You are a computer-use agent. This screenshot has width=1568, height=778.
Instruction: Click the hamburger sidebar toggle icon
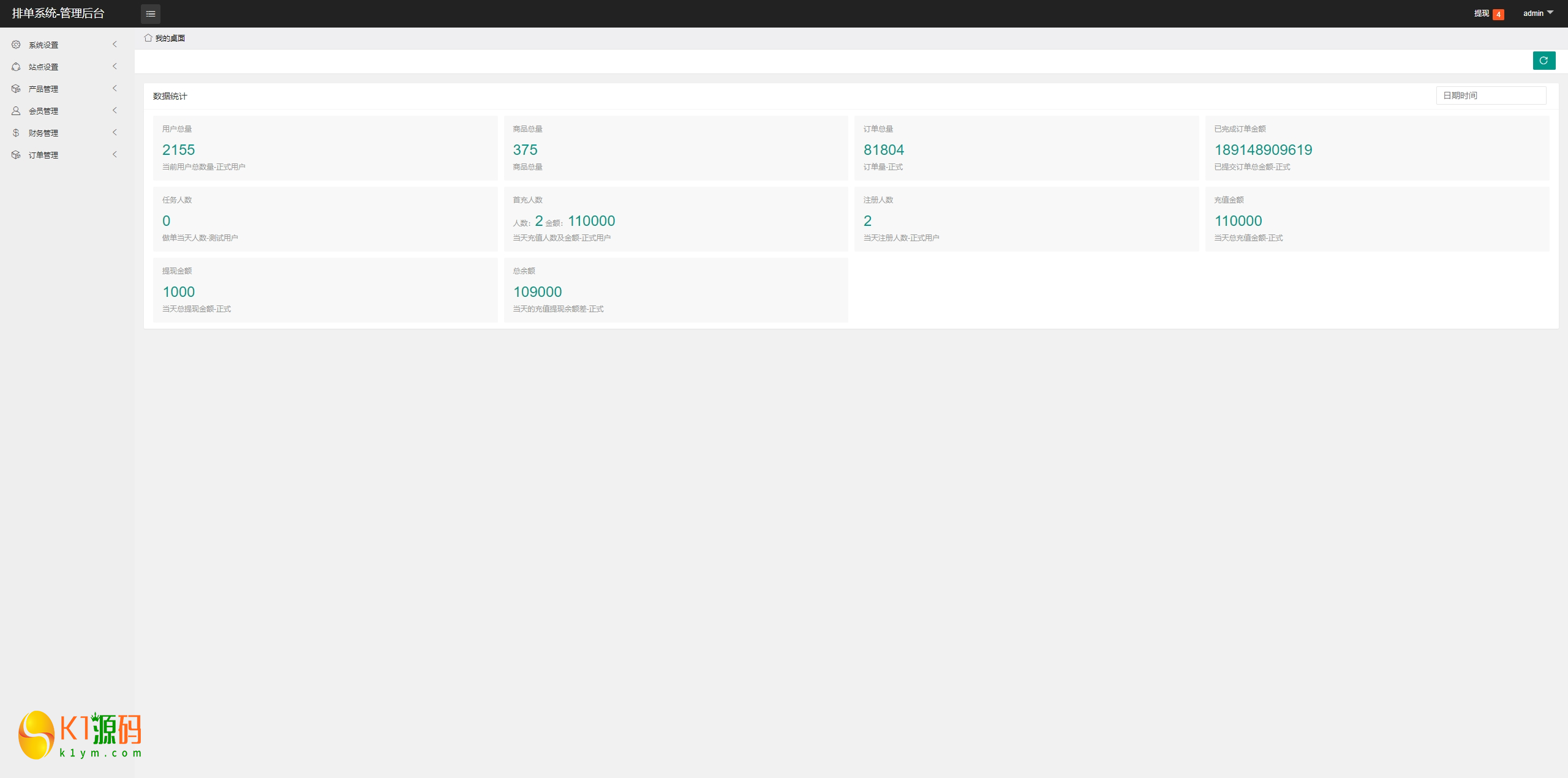[x=150, y=13]
